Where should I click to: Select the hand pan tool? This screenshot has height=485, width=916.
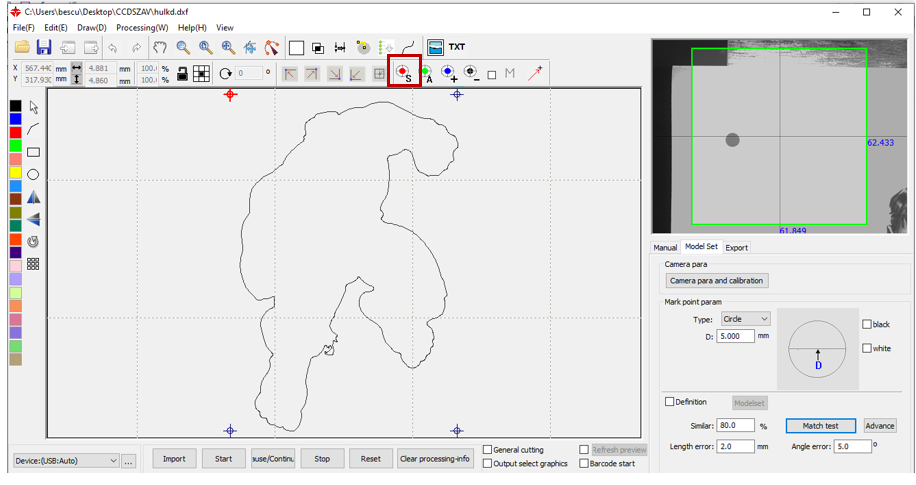(159, 47)
